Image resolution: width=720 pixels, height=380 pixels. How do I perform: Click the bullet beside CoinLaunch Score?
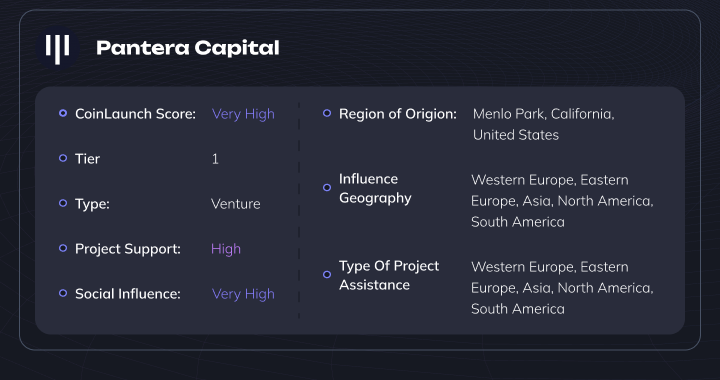pos(63,113)
